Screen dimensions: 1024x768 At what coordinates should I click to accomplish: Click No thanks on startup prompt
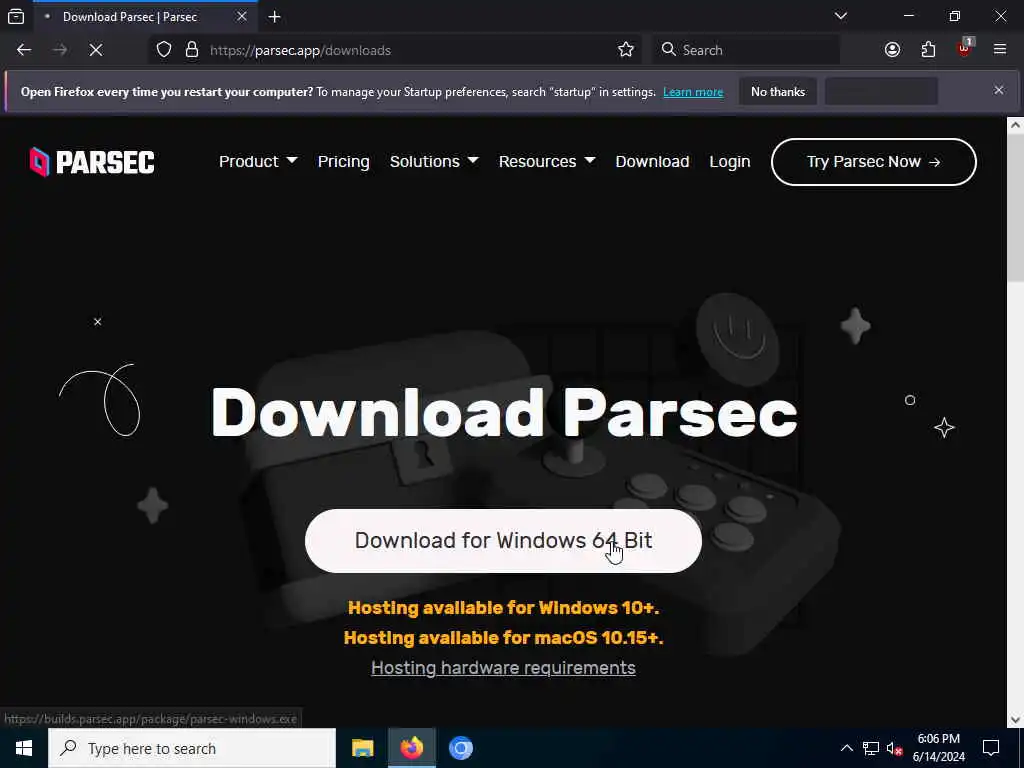point(778,91)
